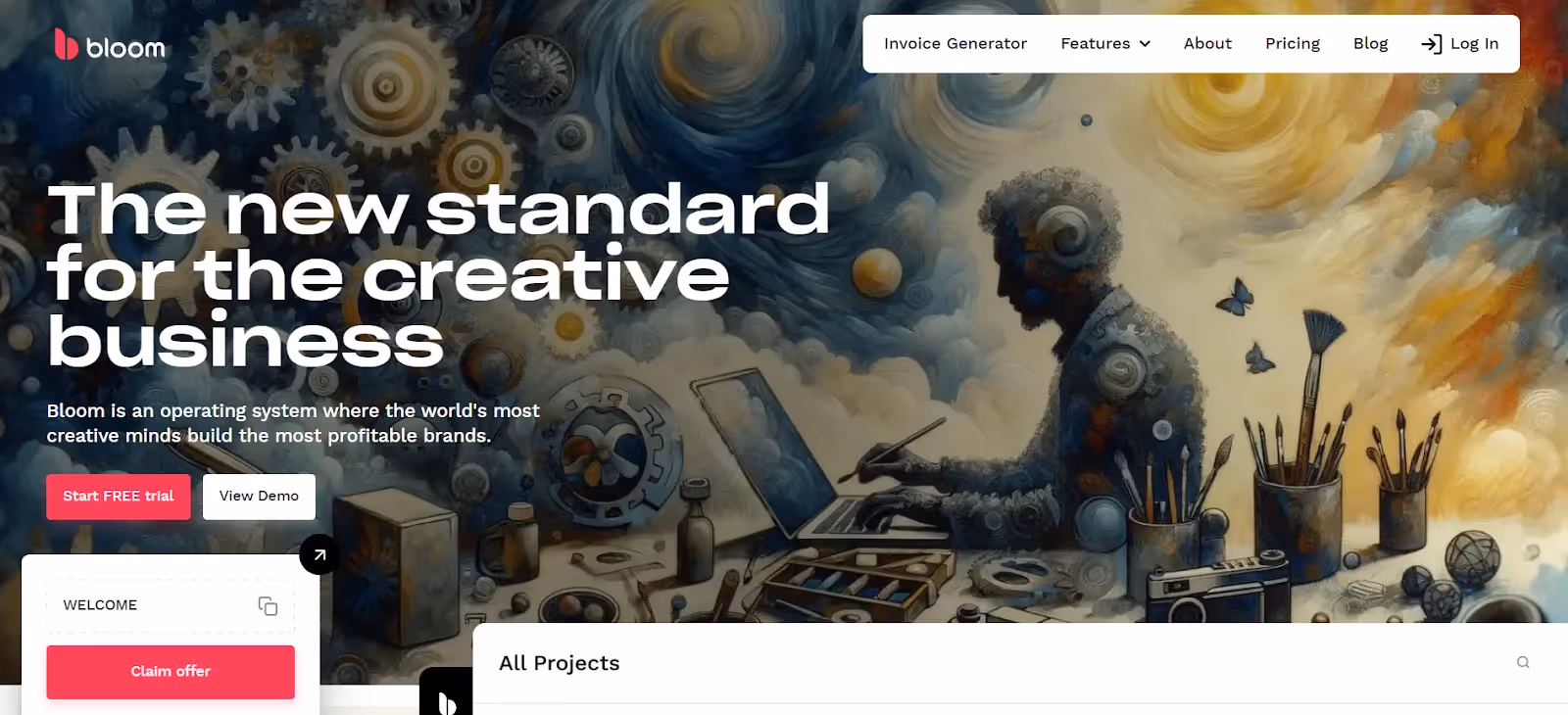Click the Log In arrow icon

[1431, 44]
